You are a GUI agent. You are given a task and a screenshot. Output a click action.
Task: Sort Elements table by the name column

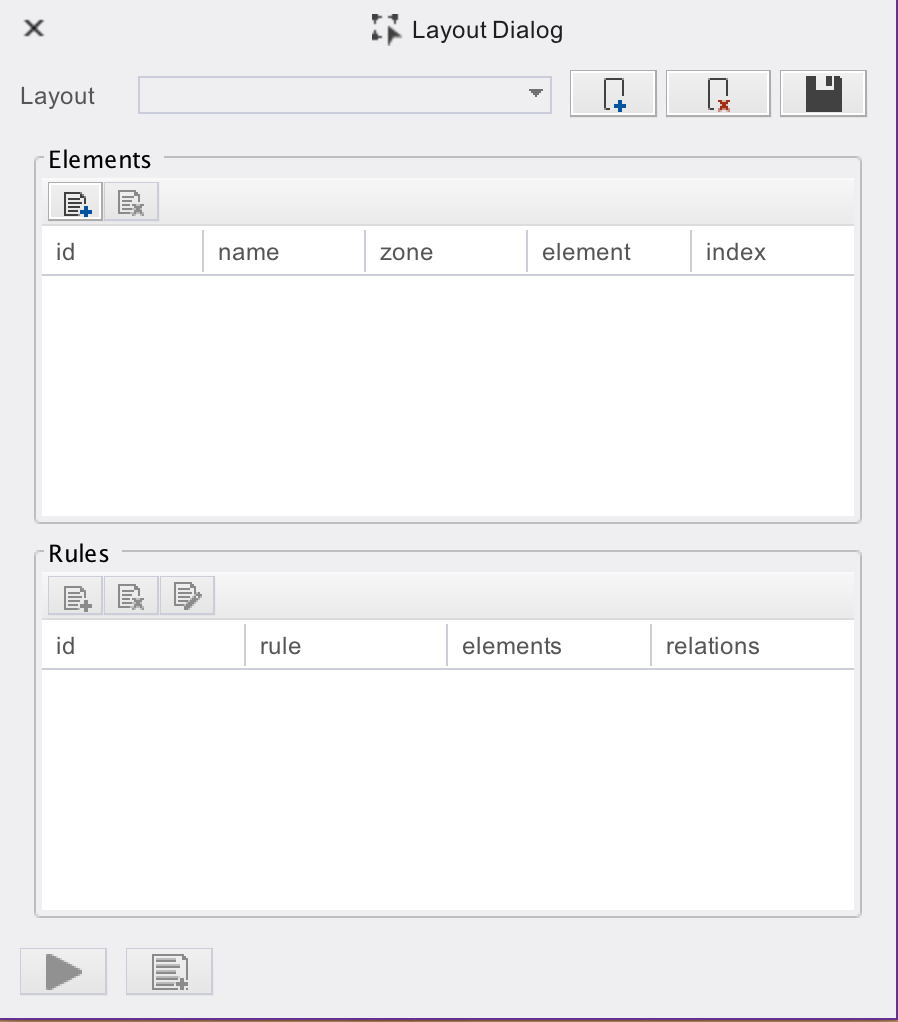283,252
